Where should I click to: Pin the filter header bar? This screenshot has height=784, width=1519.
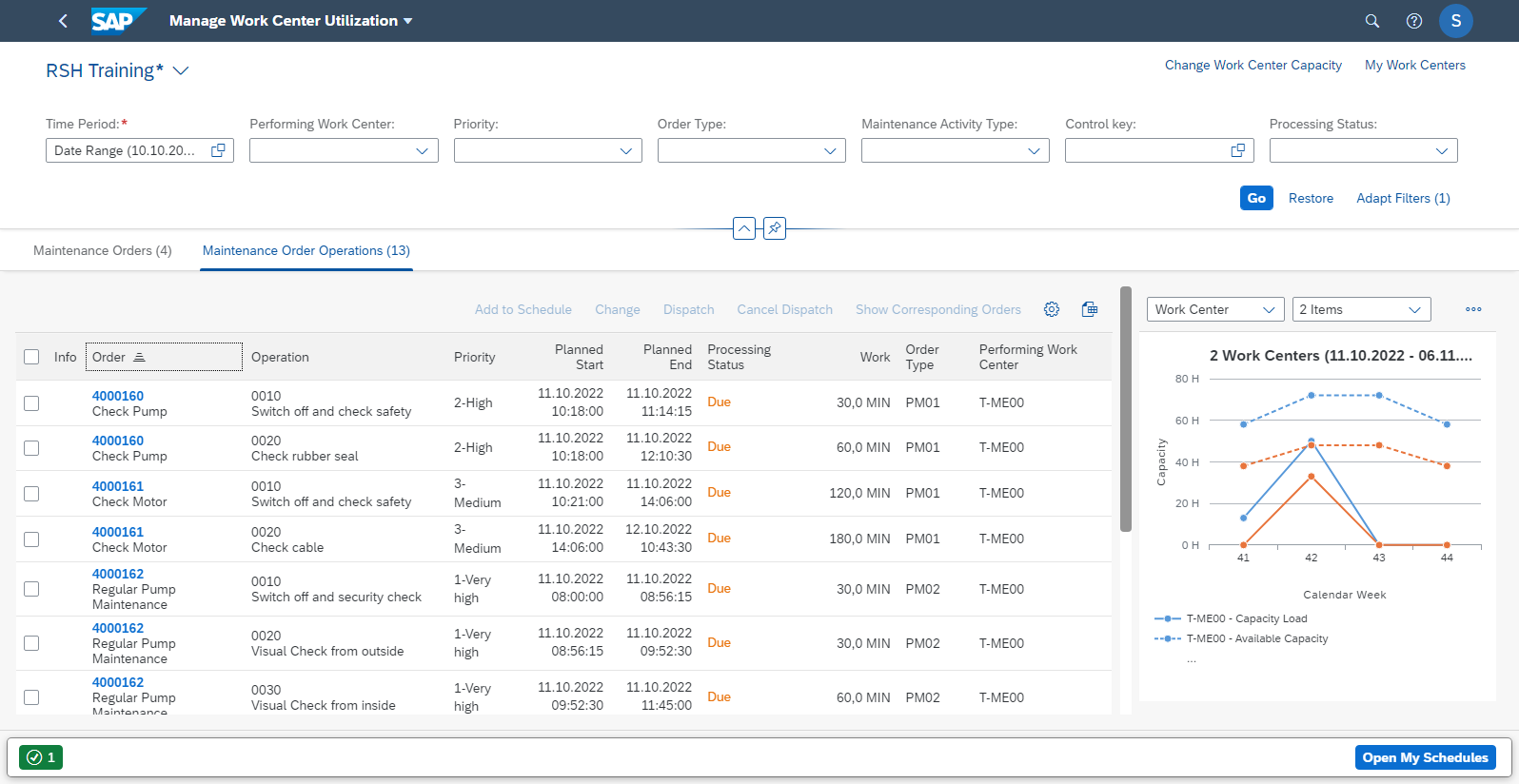(x=775, y=228)
